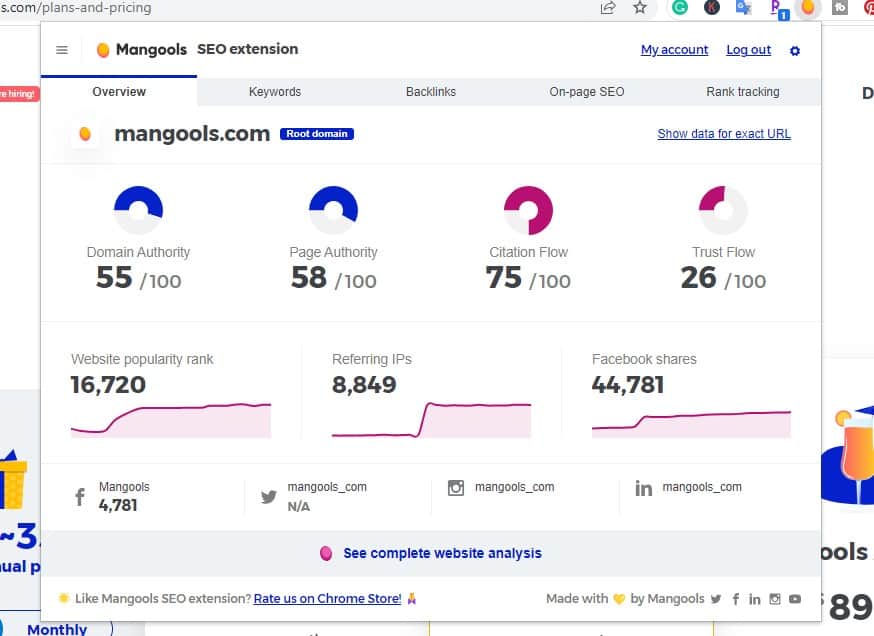Open the hamburger menu in Mangools extension
874x636 pixels.
point(62,50)
